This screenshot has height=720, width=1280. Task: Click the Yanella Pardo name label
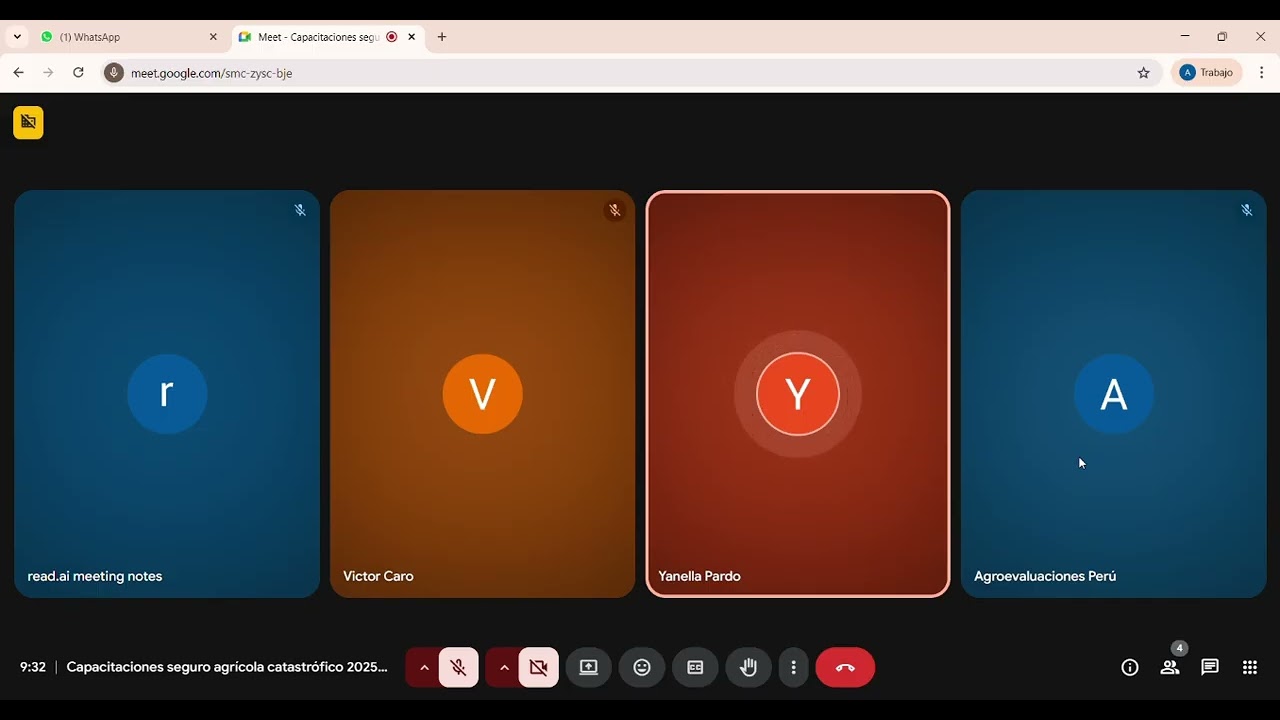pos(699,576)
